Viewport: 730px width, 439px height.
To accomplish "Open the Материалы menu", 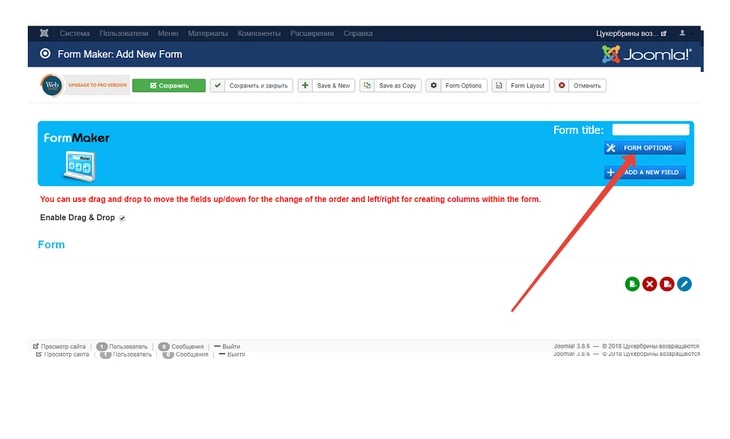I will [x=208, y=34].
